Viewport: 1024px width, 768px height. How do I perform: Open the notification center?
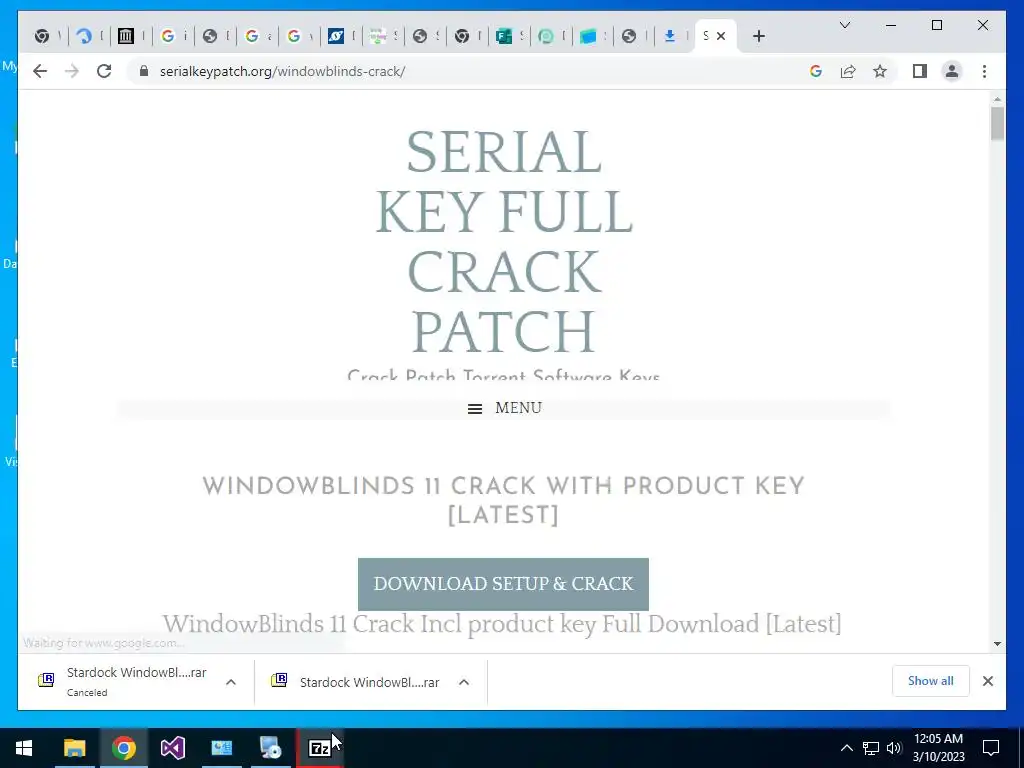[x=991, y=748]
